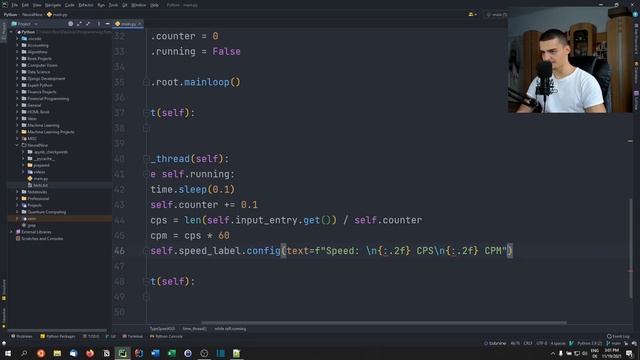Click the editor horizontal scrollbar
Image resolution: width=640 pixels, height=360 pixels.
tap(384, 323)
